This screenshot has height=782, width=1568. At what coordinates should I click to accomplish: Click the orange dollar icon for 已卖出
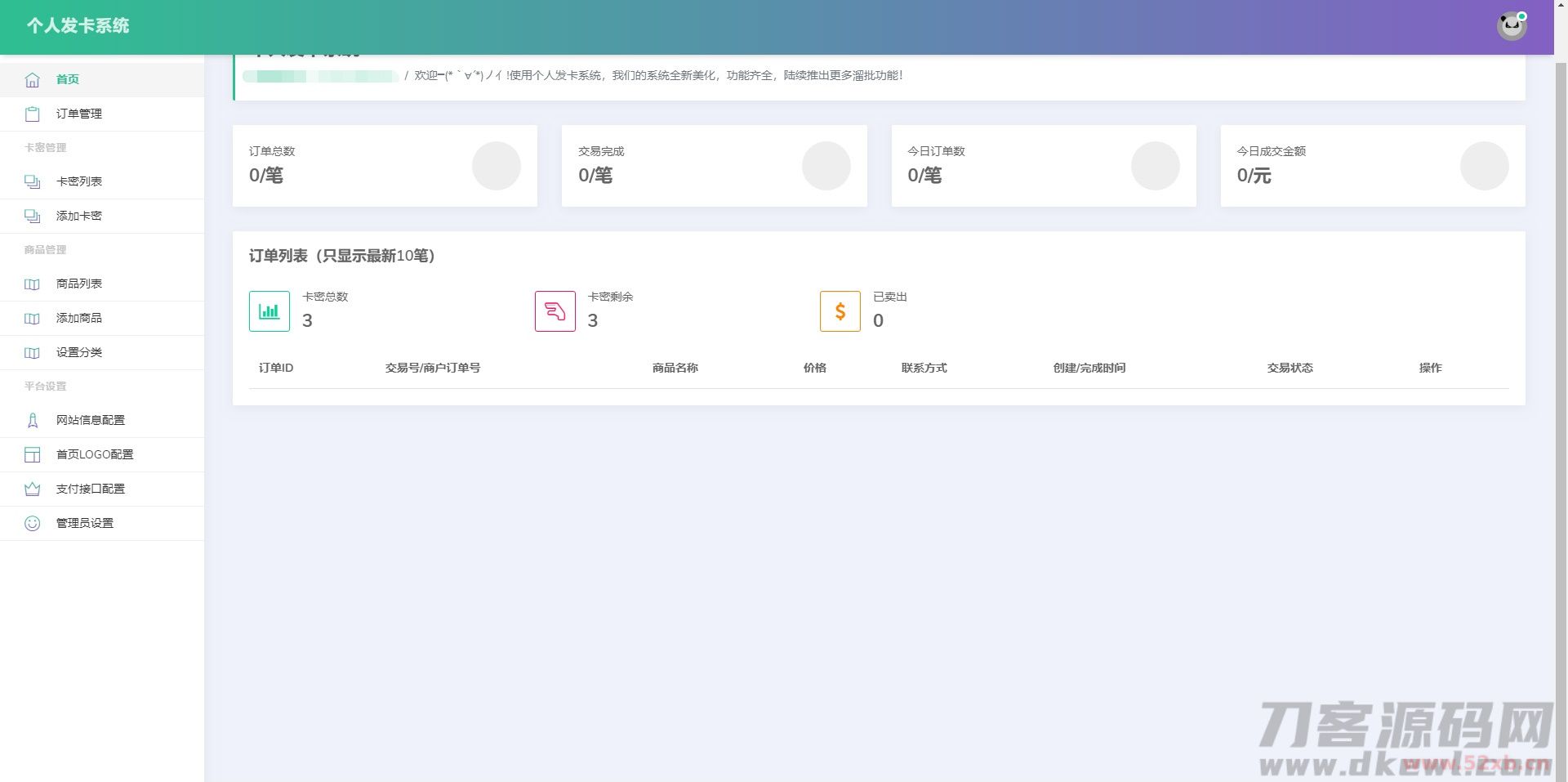click(840, 311)
